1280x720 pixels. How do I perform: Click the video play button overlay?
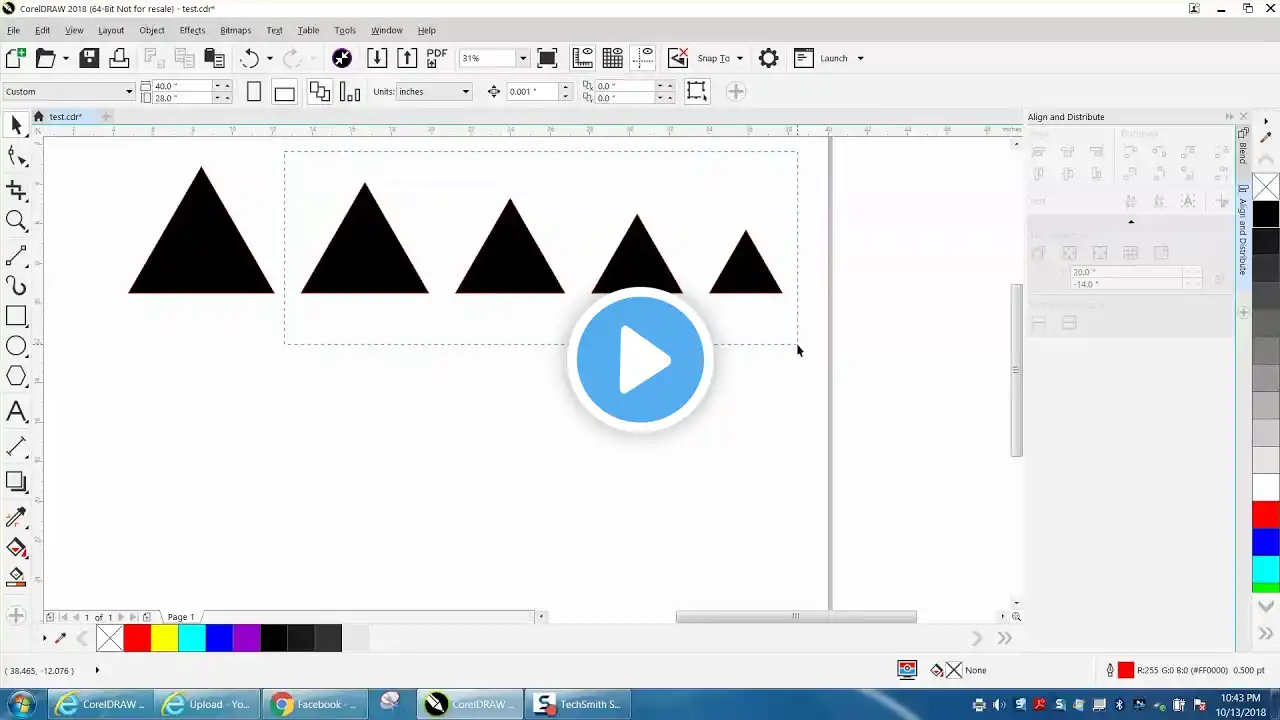[640, 359]
